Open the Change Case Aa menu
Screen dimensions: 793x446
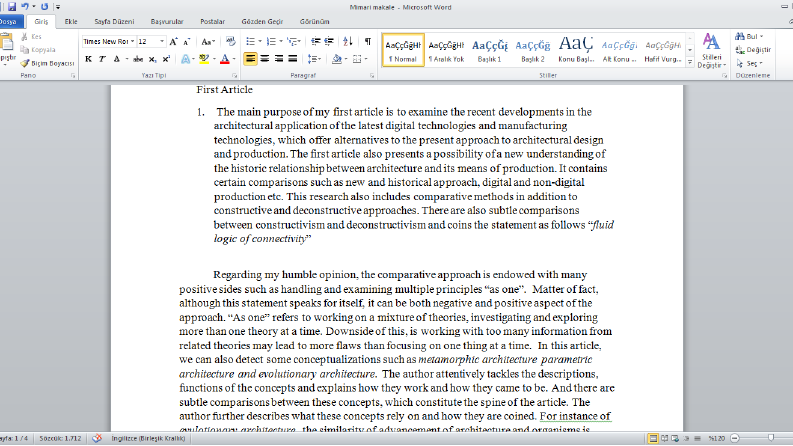coord(208,41)
